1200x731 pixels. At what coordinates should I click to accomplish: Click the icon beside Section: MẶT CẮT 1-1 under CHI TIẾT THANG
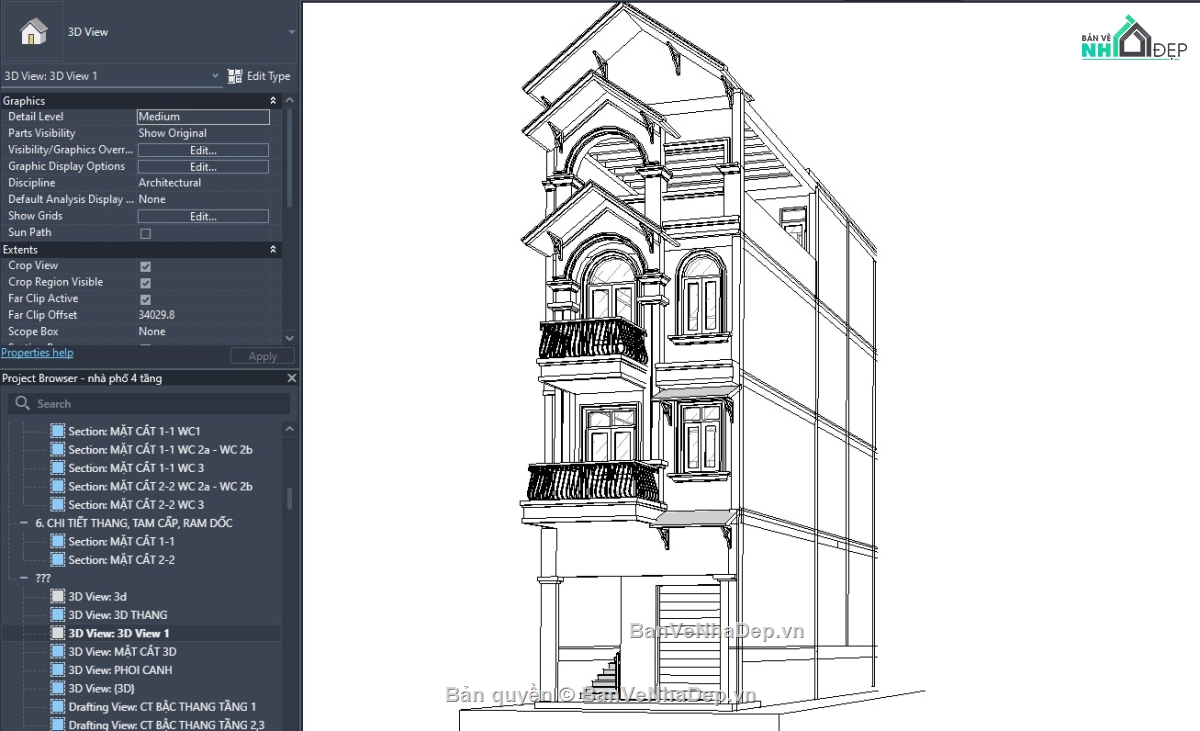57,541
